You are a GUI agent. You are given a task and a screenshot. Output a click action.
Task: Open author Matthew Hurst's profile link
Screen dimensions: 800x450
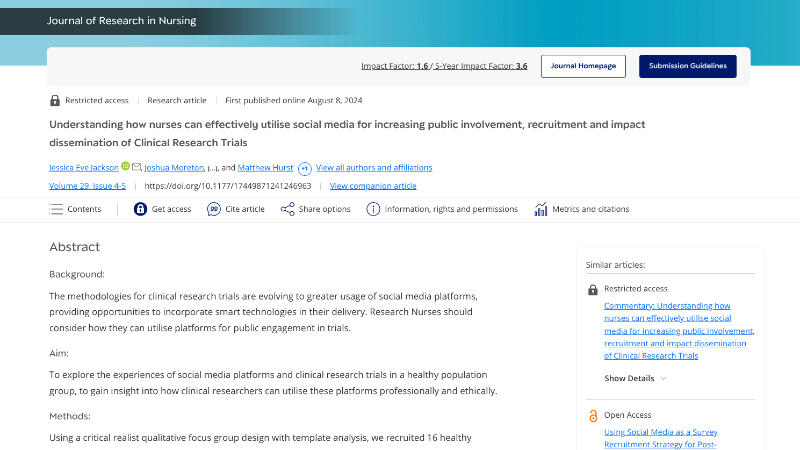pos(265,167)
